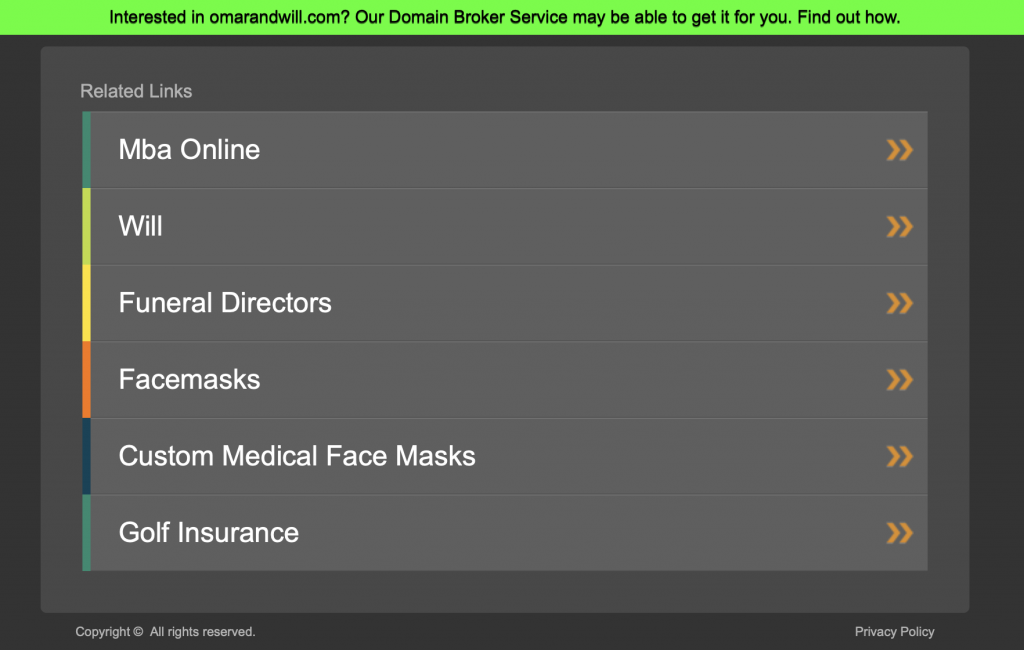The width and height of the screenshot is (1024, 650).
Task: Open the Facemasks link
Action: tap(189, 380)
